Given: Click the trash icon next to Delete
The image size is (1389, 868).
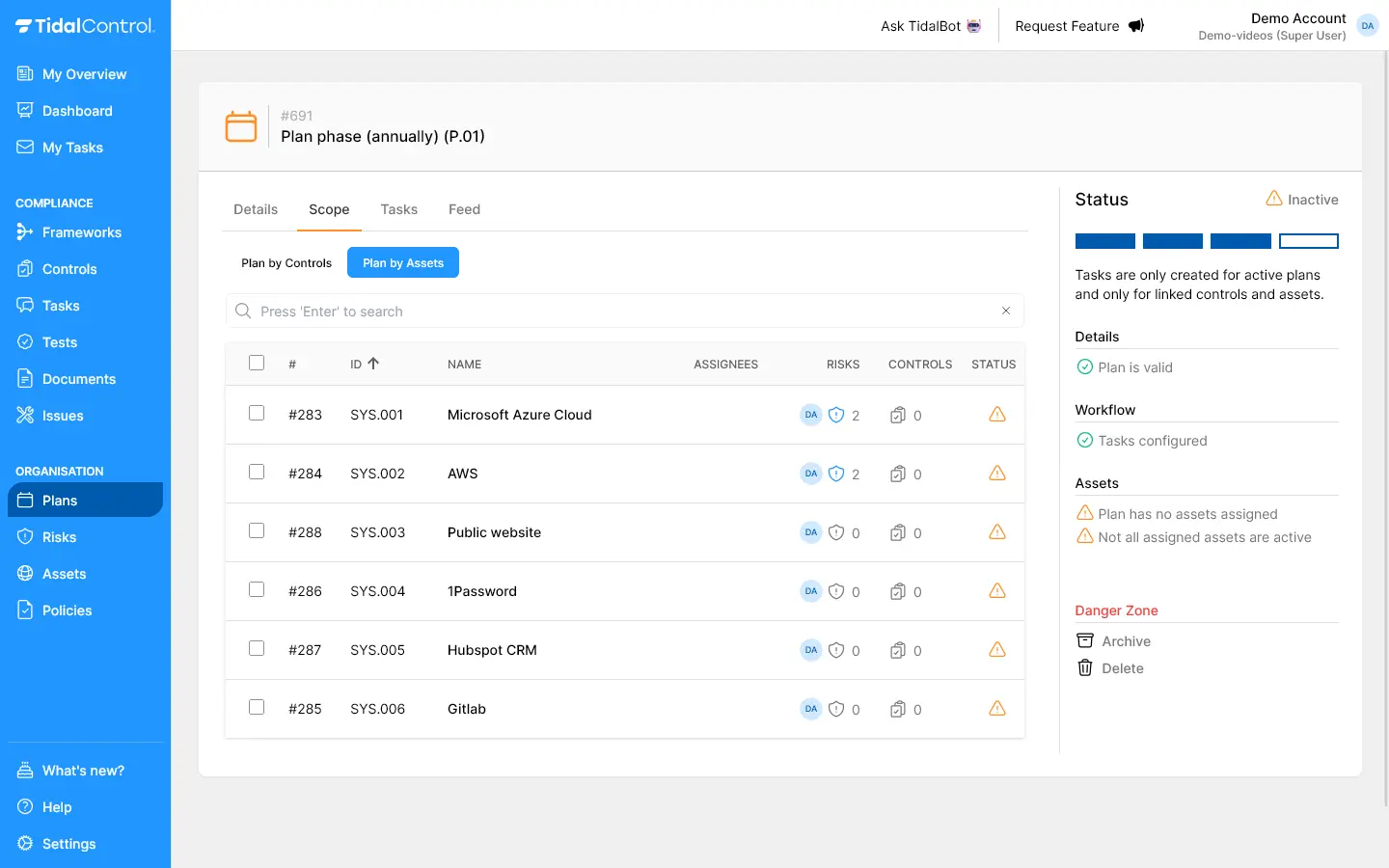Looking at the screenshot, I should point(1085,668).
